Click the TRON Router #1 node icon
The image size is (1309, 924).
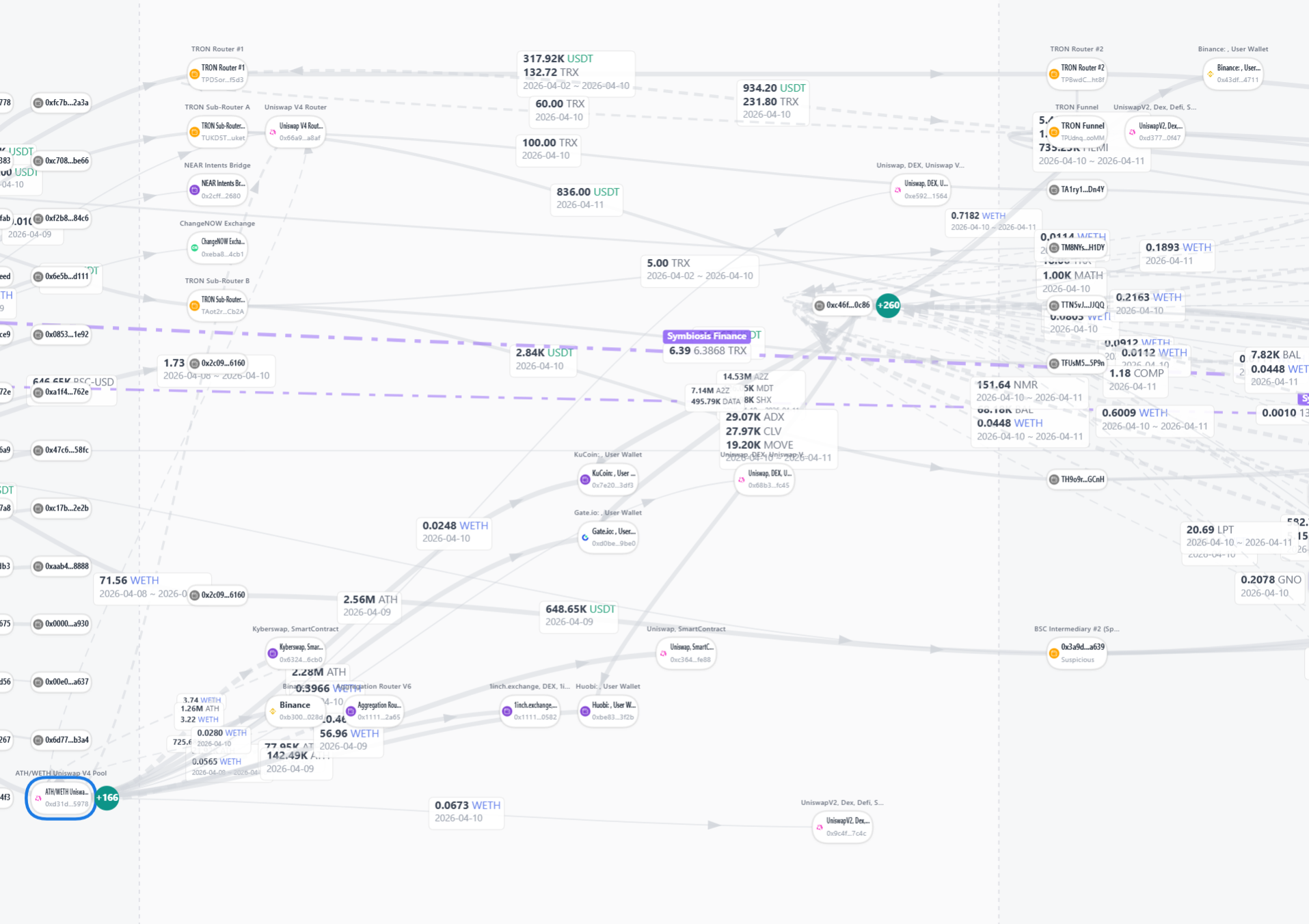[x=195, y=74]
